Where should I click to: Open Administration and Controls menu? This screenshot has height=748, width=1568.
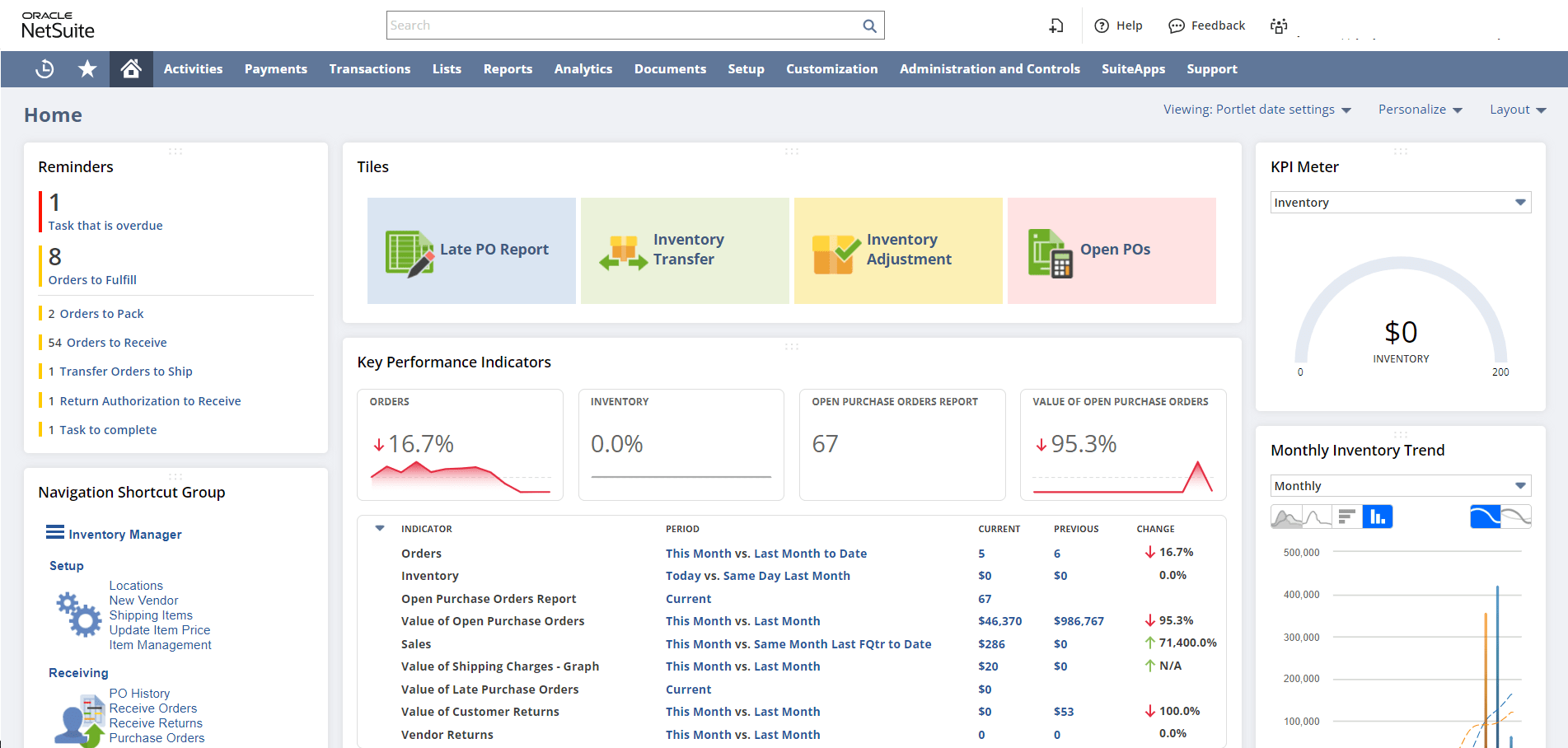pos(990,69)
